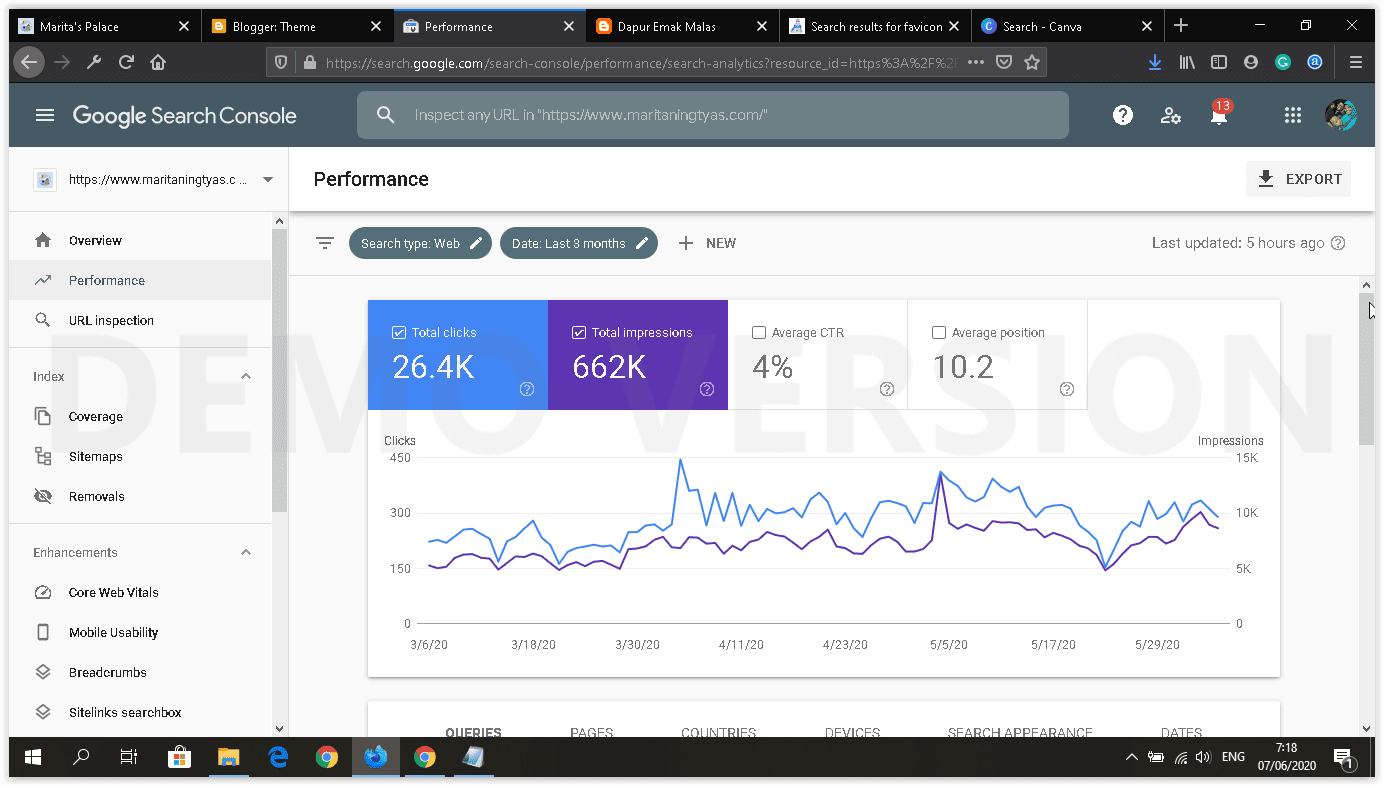The width and height of the screenshot is (1383, 785).
Task: Enable the Average position checkbox
Action: tap(939, 332)
